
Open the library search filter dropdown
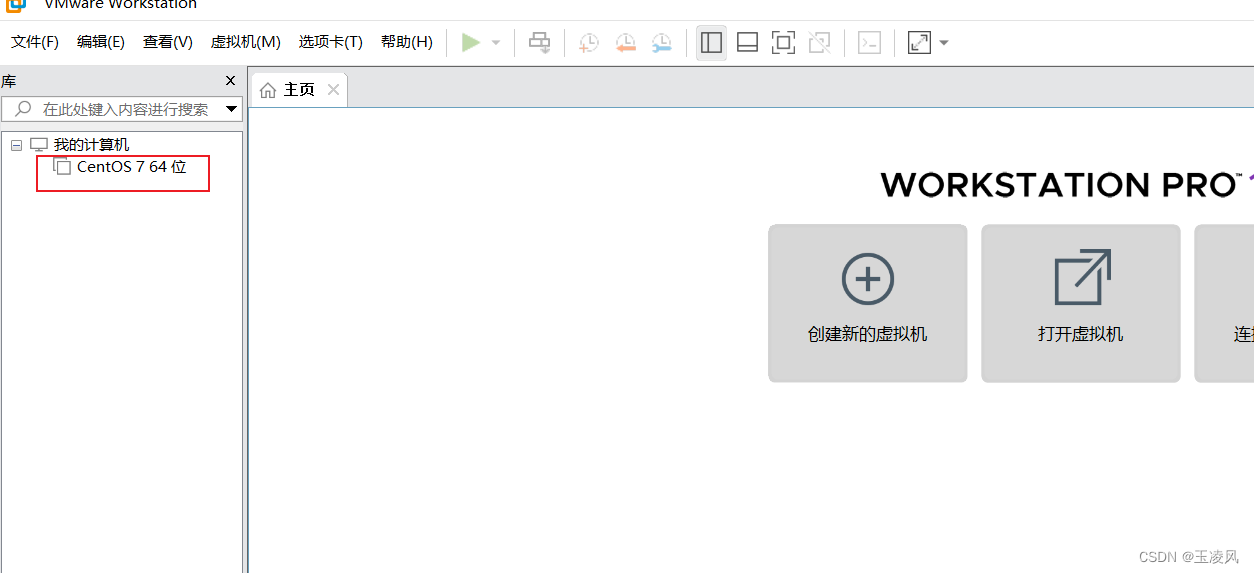(232, 109)
